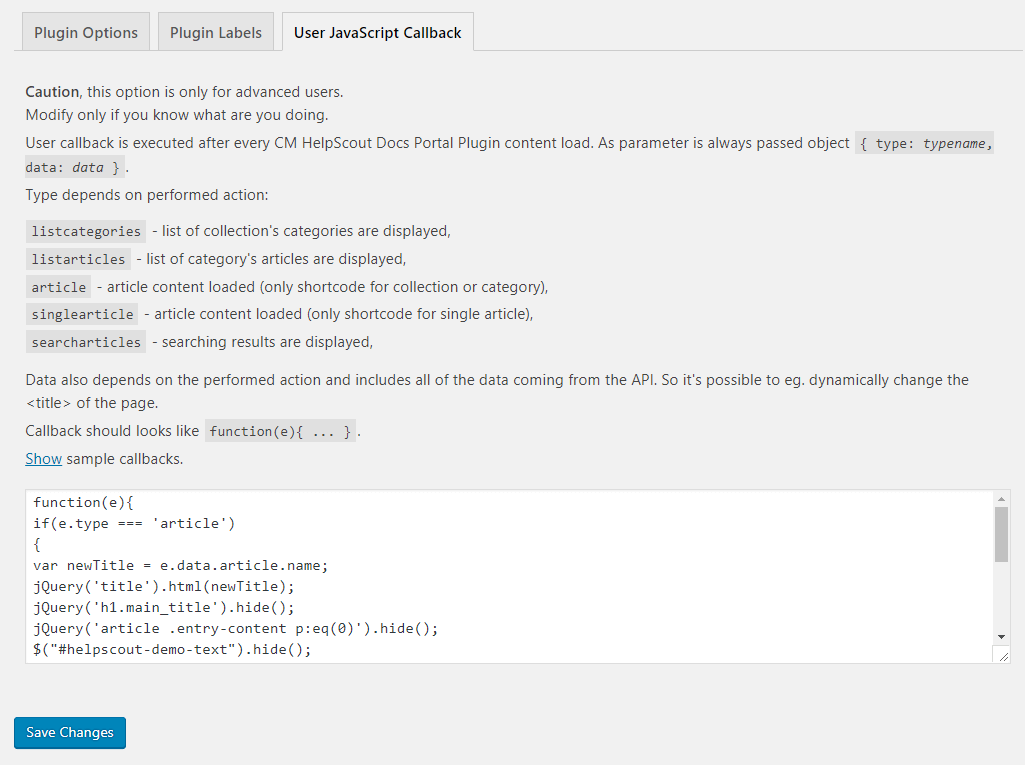Click the textarea resize handle in the corner
The height and width of the screenshot is (765, 1025).
(x=1002, y=654)
